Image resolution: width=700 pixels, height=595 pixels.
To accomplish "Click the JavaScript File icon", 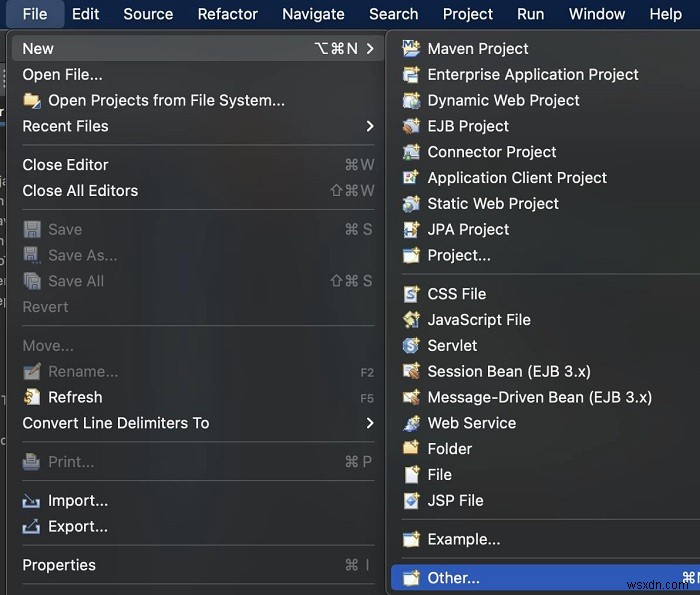I will 411,320.
